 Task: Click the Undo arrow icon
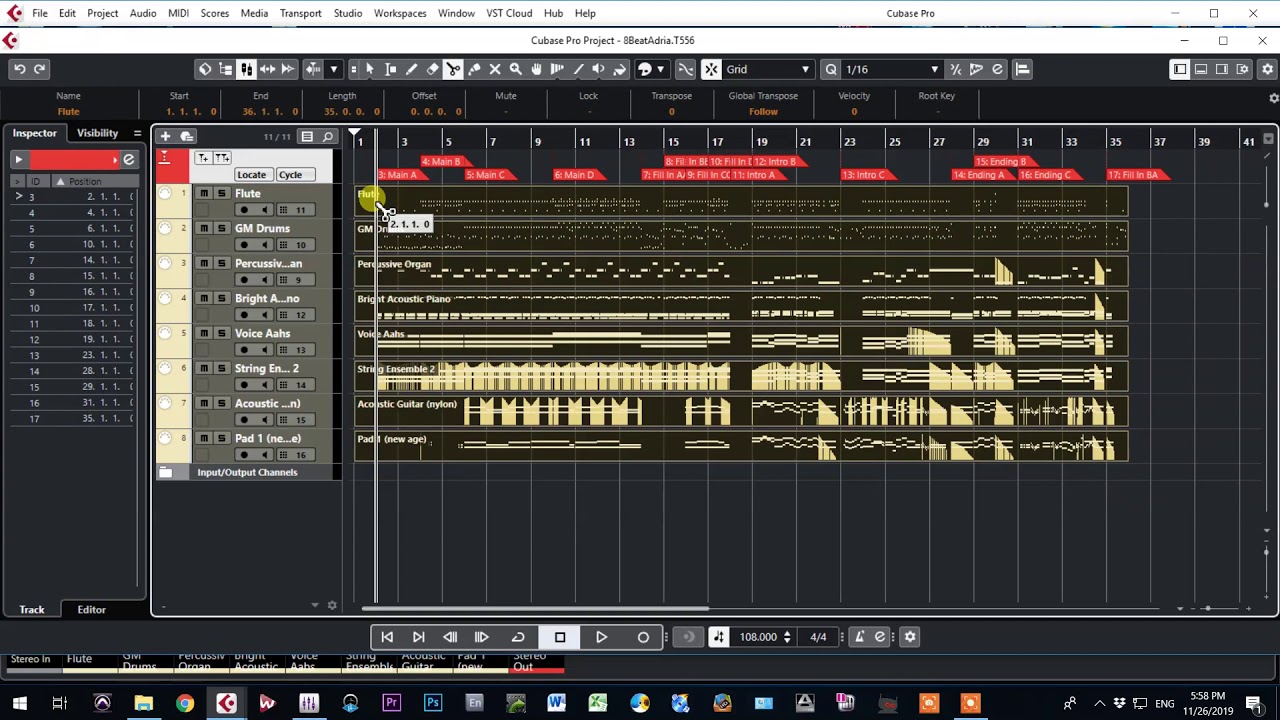(x=19, y=69)
